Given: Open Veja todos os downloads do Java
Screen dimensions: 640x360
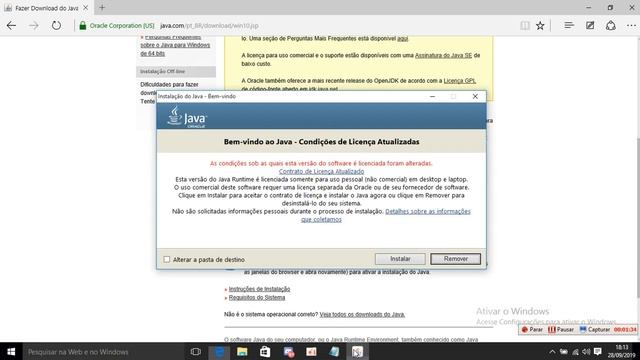Looking at the screenshot, I should click(x=362, y=314).
